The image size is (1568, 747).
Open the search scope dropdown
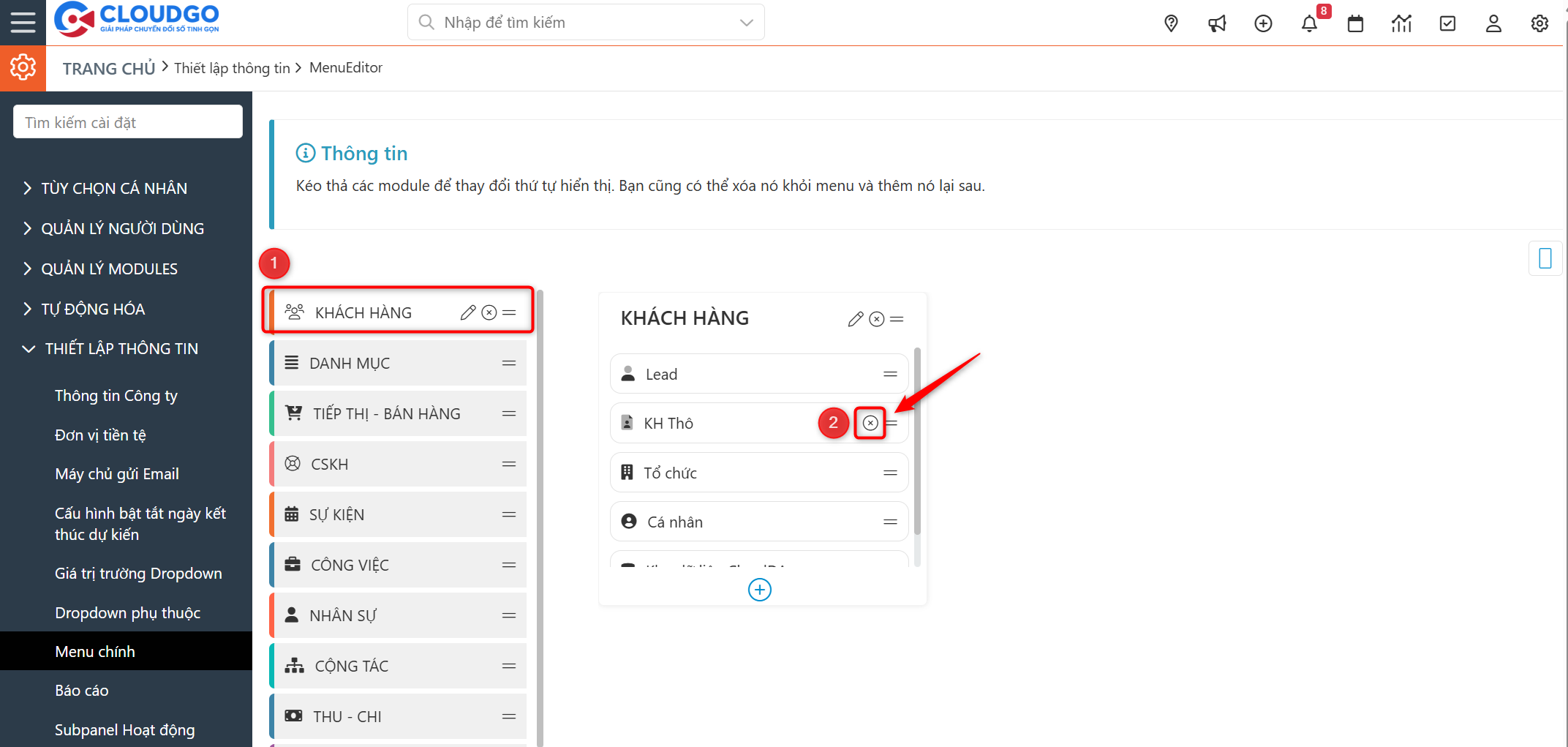745,22
